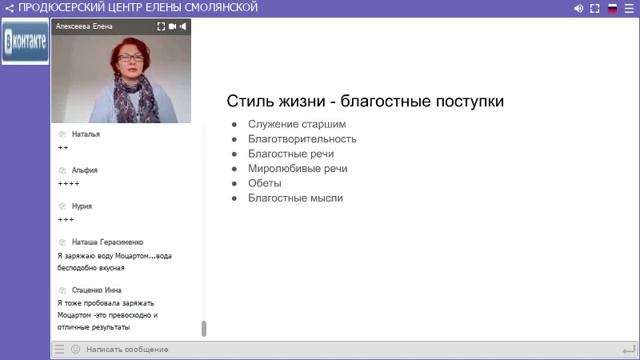Viewport: 640px width, 360px height.
Task: Click the icon beside Стаценко Инна
Action: coord(62,290)
